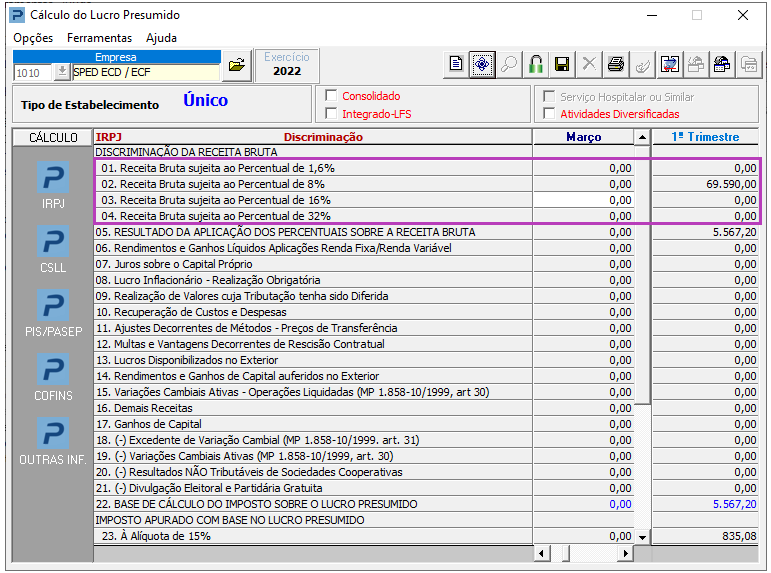The image size is (771, 573).
Task: Select row 23. À Alíquota de 15%
Action: [313, 536]
